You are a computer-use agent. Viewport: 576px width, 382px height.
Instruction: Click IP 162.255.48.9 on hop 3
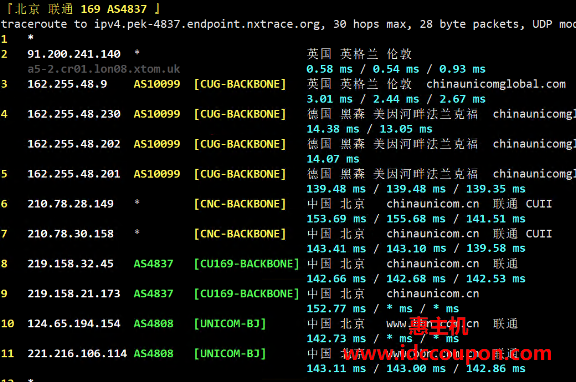[x=67, y=84]
